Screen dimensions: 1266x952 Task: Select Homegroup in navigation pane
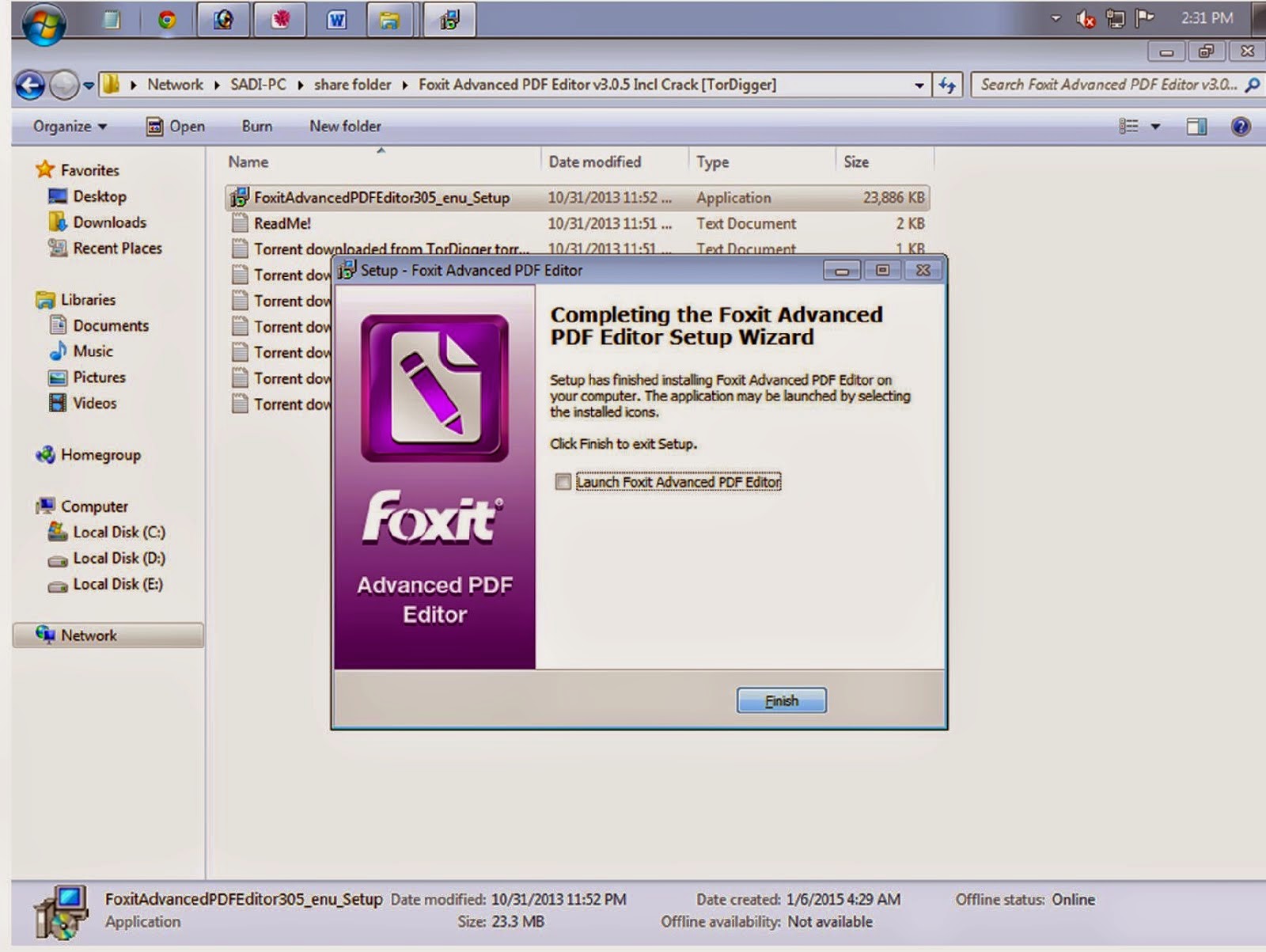tap(100, 455)
